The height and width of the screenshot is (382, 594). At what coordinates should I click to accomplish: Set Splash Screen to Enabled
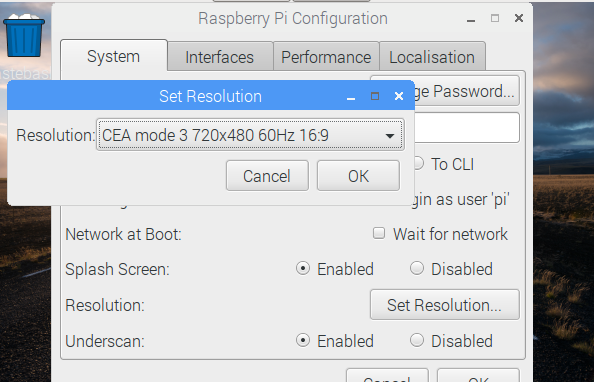[x=303, y=268]
